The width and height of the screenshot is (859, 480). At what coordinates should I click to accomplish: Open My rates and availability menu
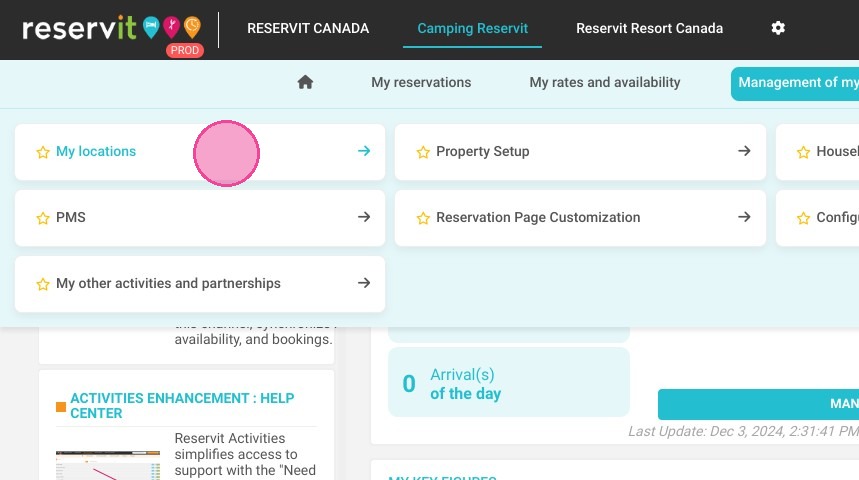coord(604,82)
